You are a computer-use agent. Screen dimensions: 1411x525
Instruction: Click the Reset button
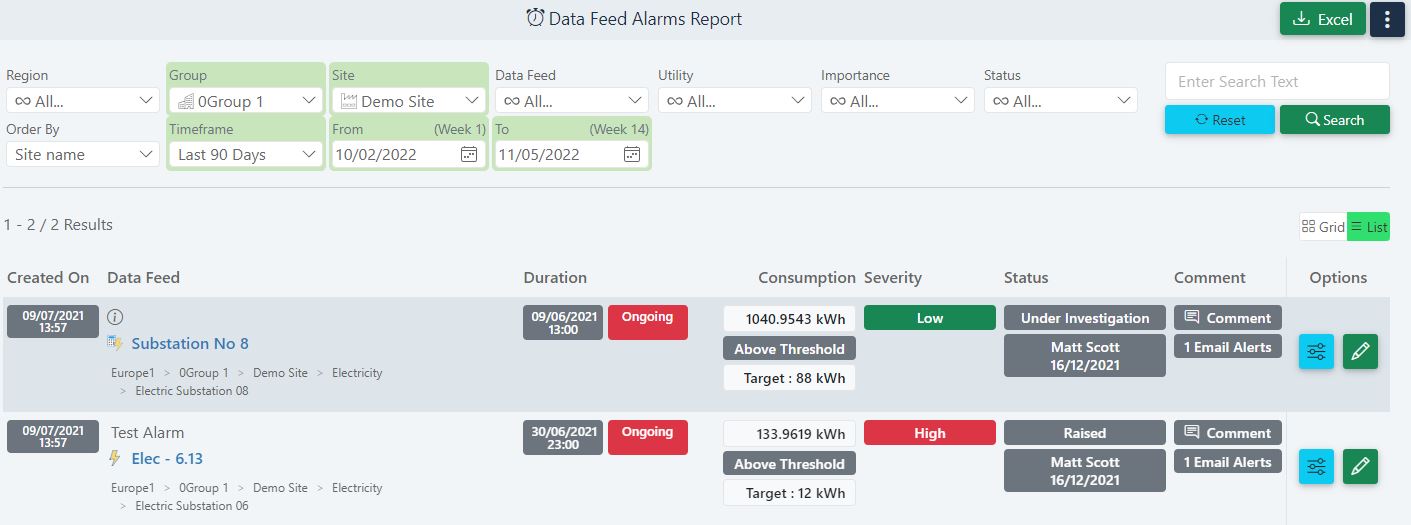click(x=1220, y=120)
